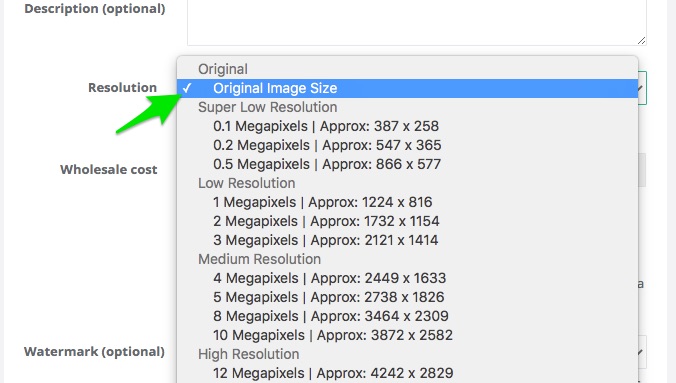Click the Description textarea resize handle
Image resolution: width=676 pixels, height=383 pixels.
pos(642,41)
